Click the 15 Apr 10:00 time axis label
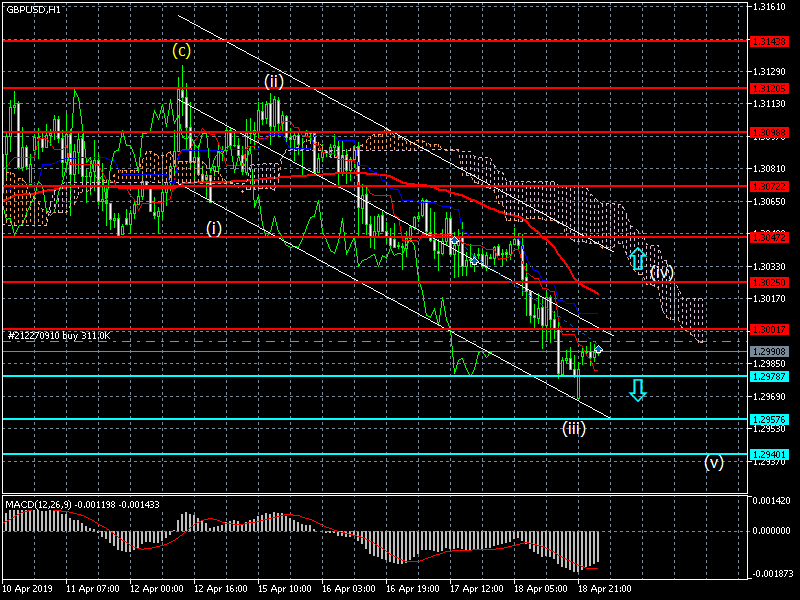800x600 pixels. pos(285,589)
